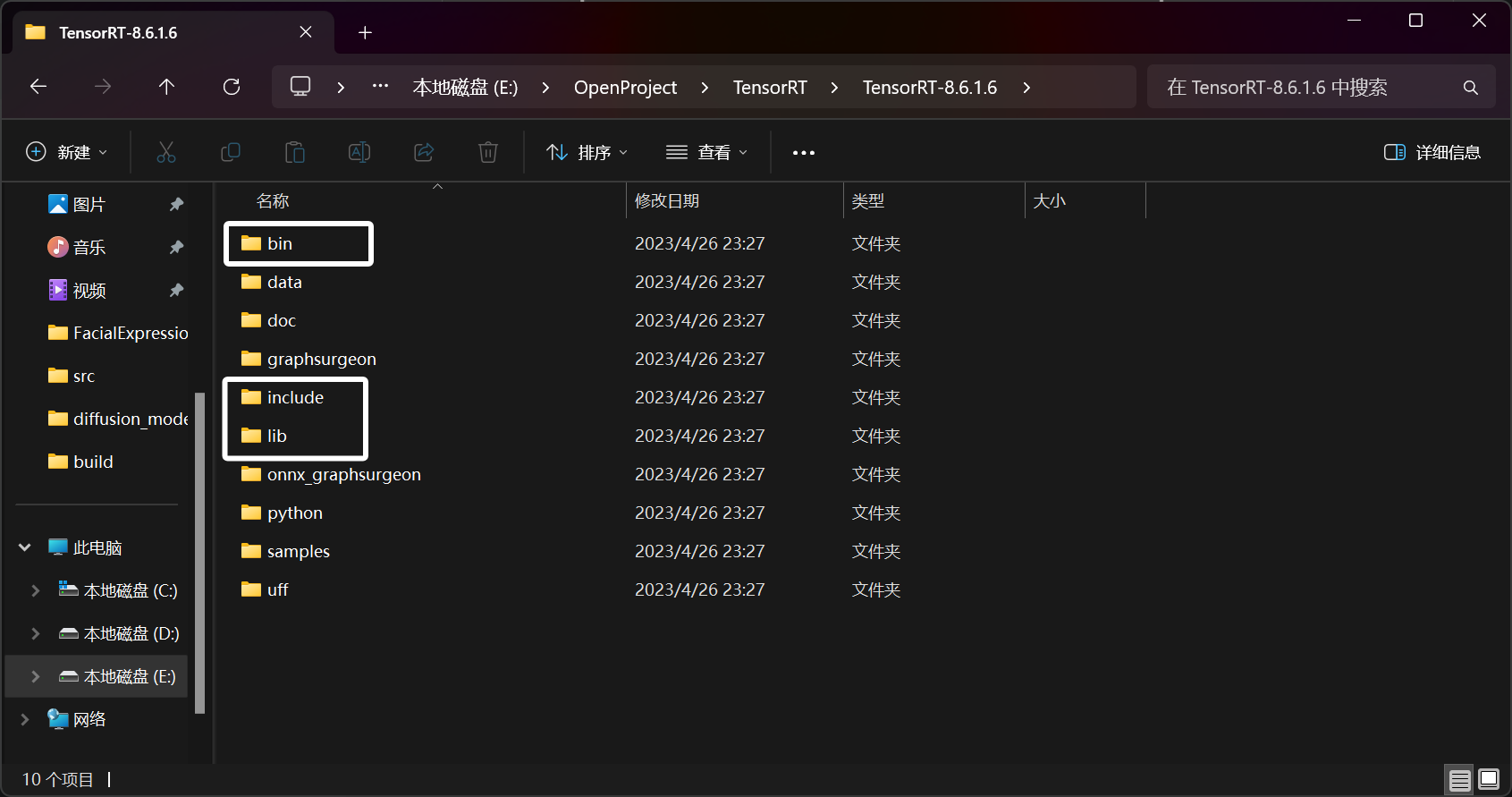Switch to details list view icon

pos(1460,780)
